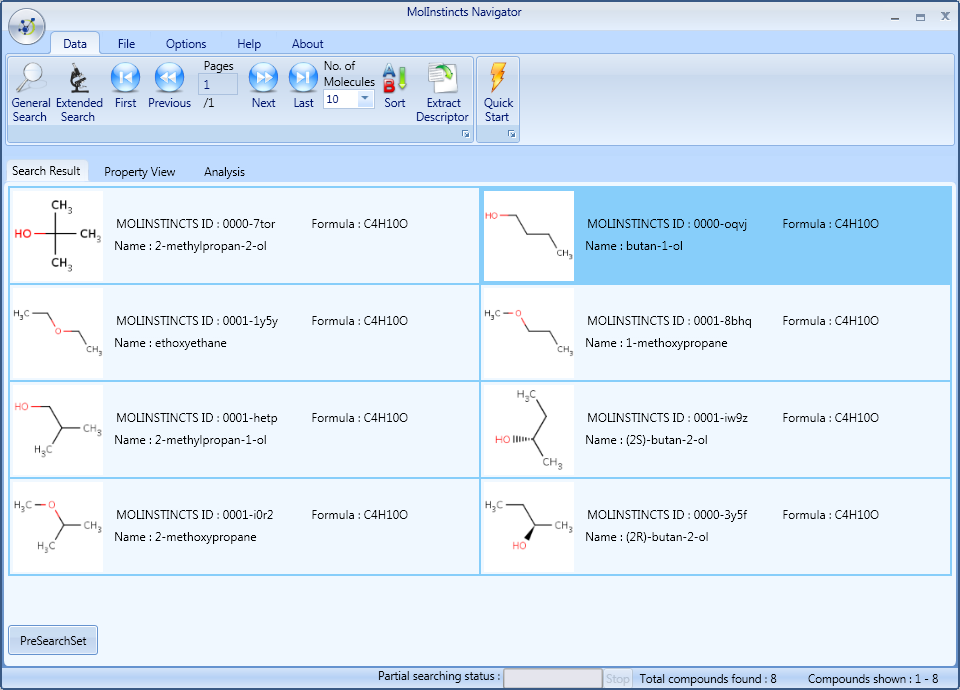This screenshot has height=690, width=960.
Task: Open the About ribbon tab
Action: coord(307,43)
